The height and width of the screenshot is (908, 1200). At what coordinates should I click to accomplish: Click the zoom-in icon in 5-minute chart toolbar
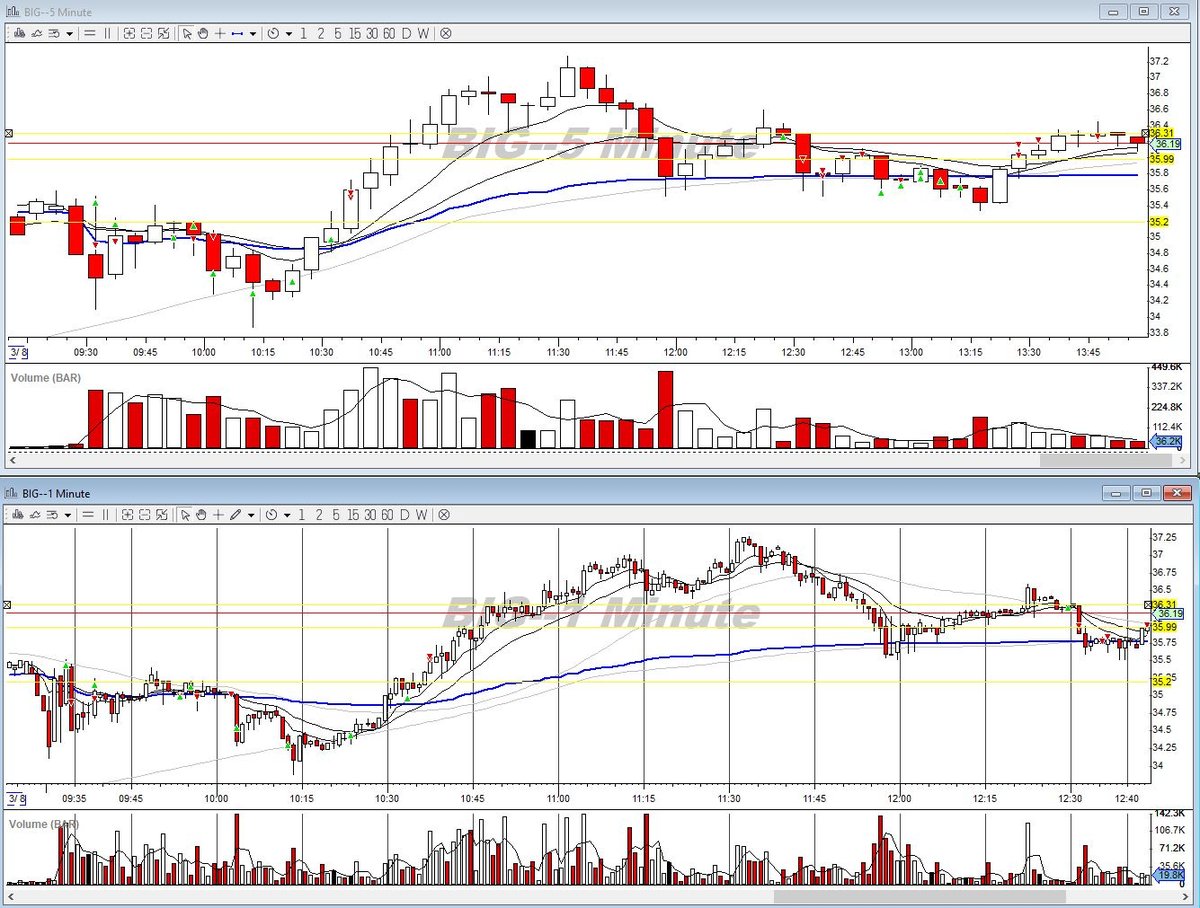pyautogui.click(x=129, y=33)
